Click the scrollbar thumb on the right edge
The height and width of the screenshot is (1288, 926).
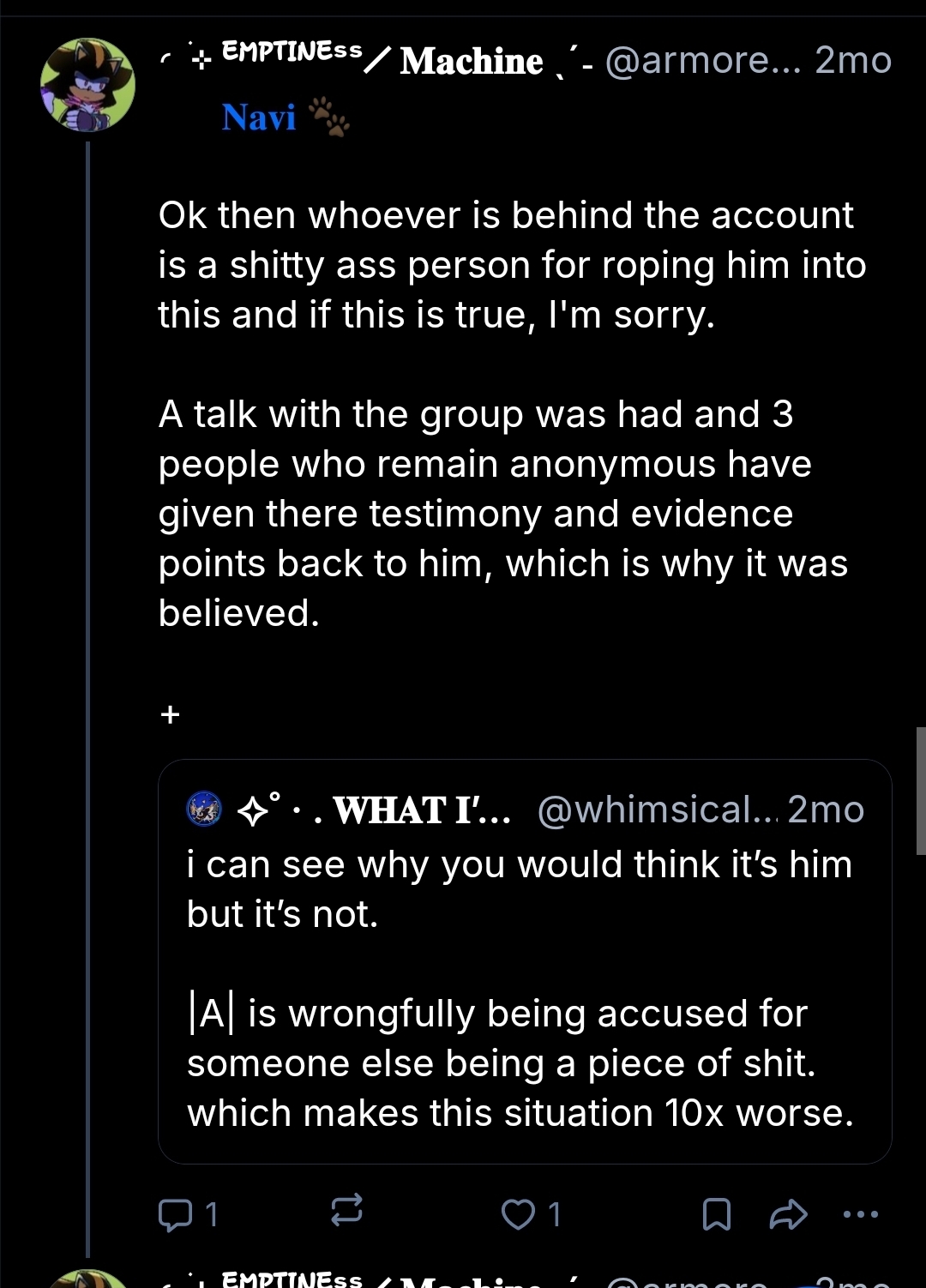pyautogui.click(x=921, y=790)
